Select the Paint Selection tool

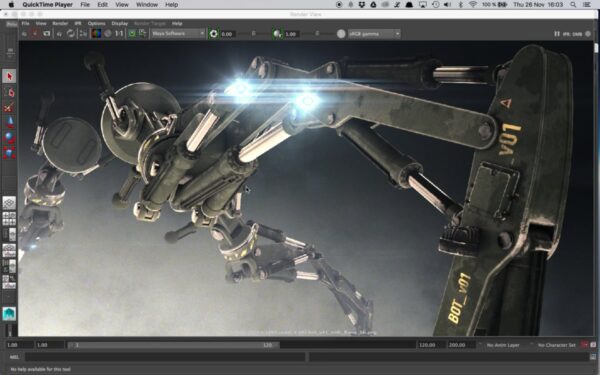click(10, 107)
